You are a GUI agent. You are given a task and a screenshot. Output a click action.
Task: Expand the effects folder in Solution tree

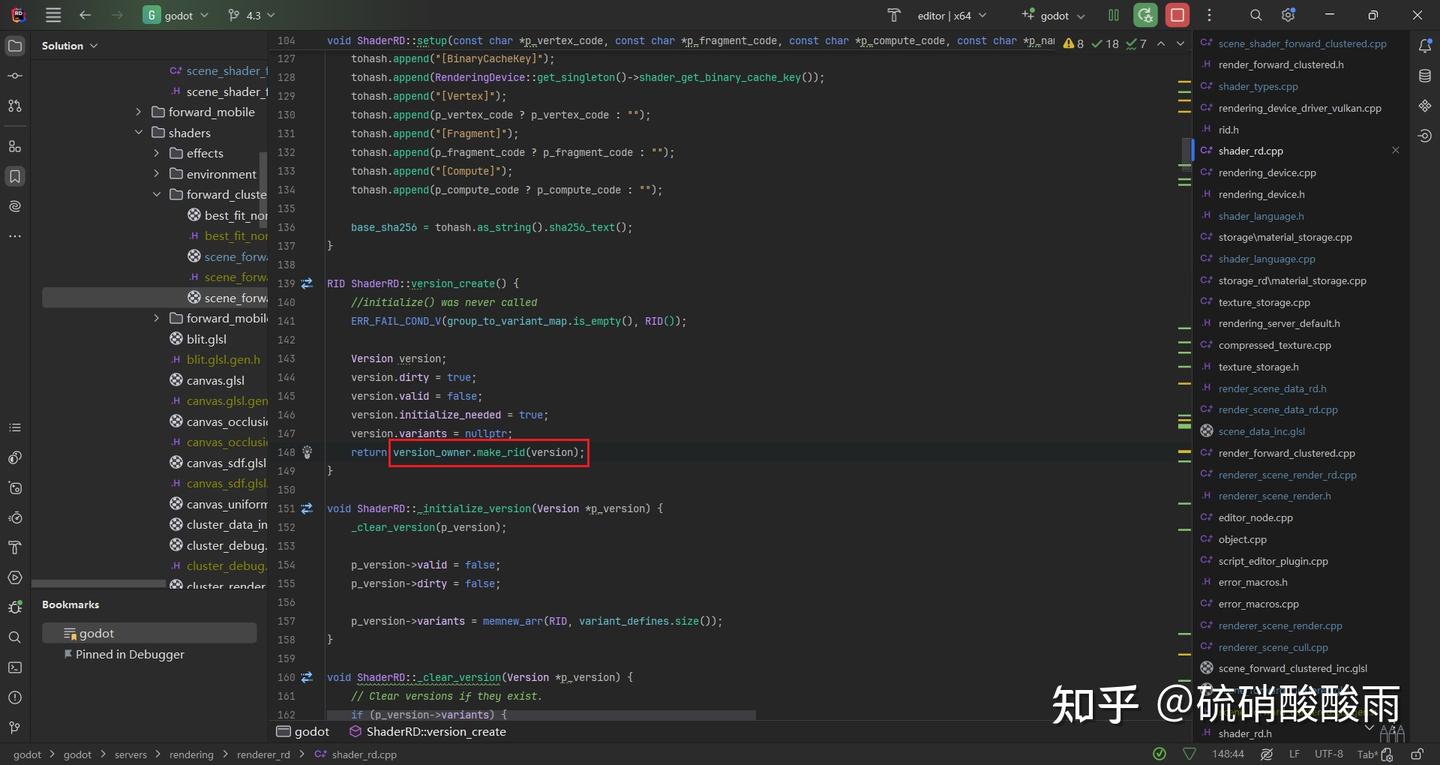156,152
